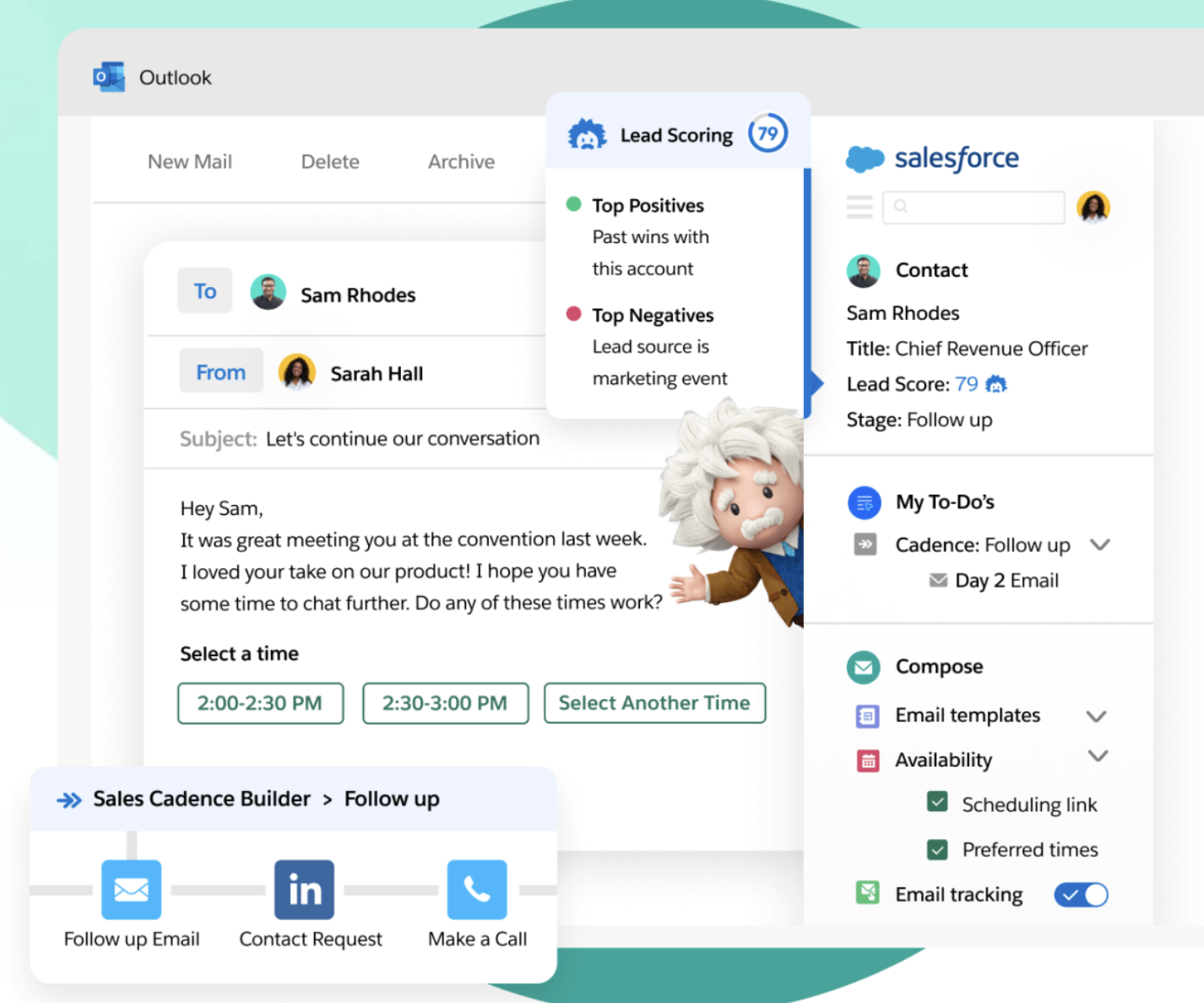This screenshot has height=1003, width=1204.
Task: Click the Follow up Email step icon
Action: click(131, 889)
